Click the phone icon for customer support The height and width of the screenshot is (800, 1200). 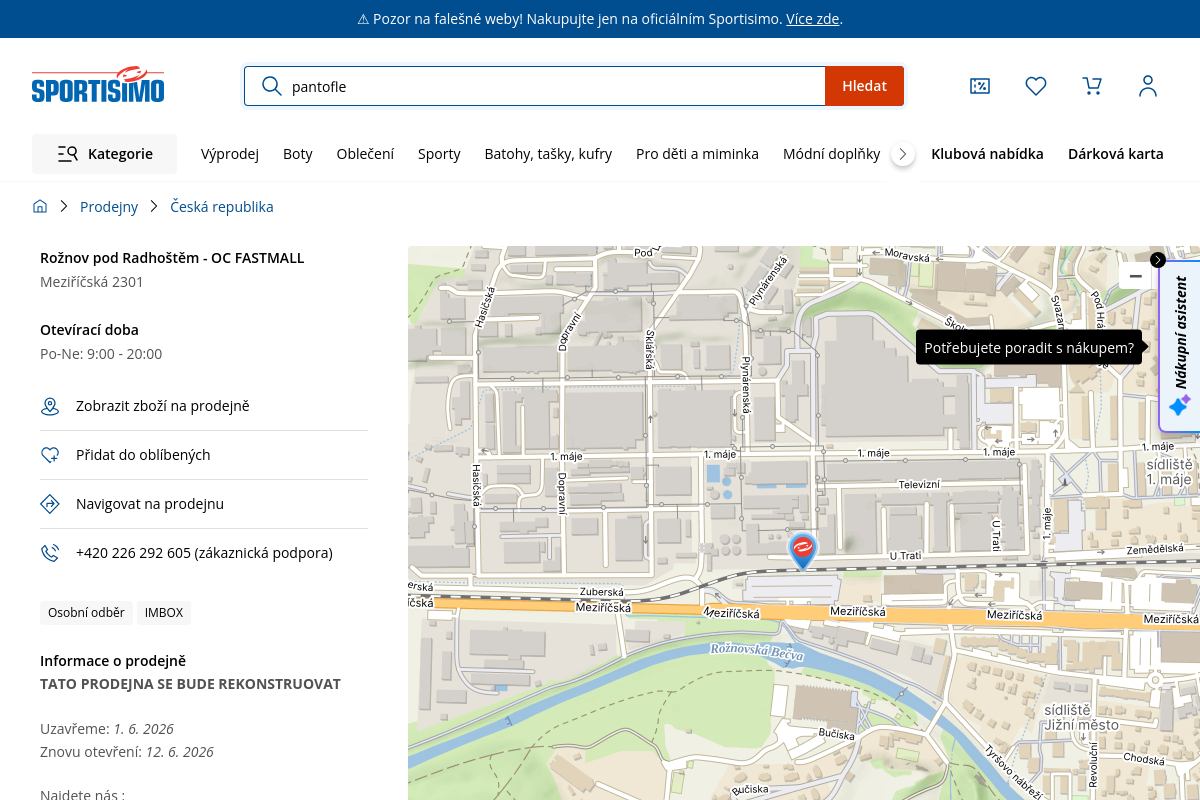[50, 553]
